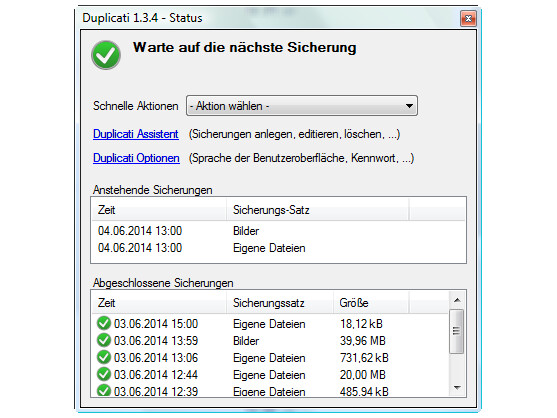Click the 20,00 MB size value
Image resolution: width=557 pixels, height=418 pixels.
click(x=363, y=375)
